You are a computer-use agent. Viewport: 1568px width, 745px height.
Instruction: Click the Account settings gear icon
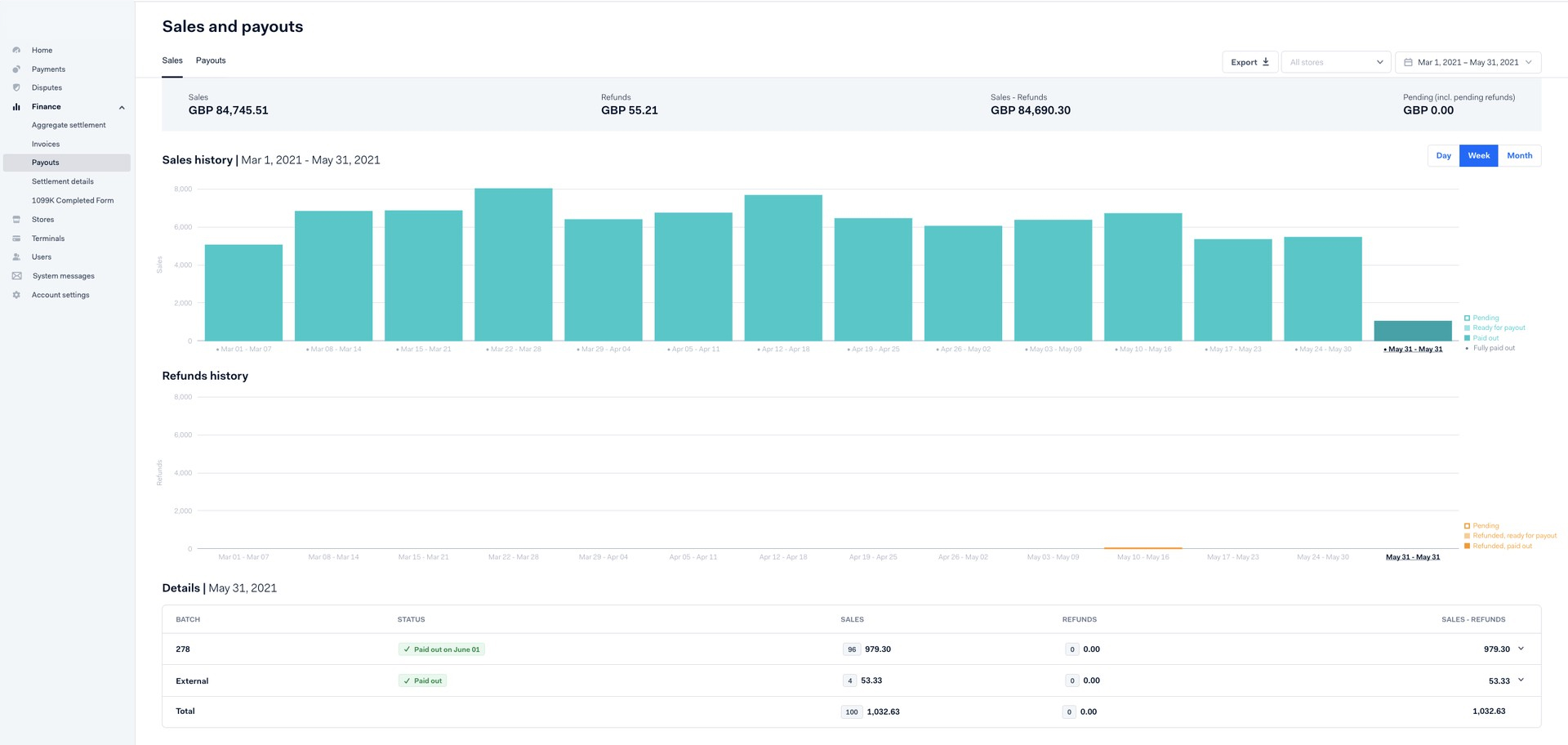pos(16,295)
